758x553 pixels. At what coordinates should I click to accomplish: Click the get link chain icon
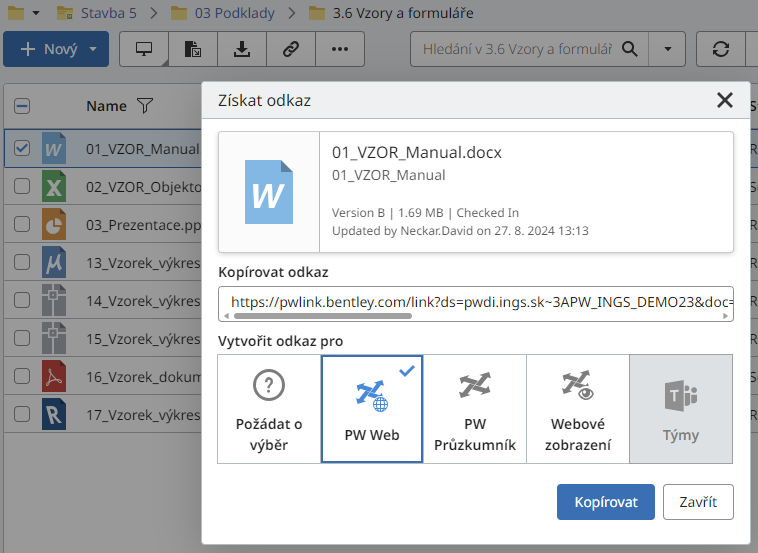click(291, 49)
